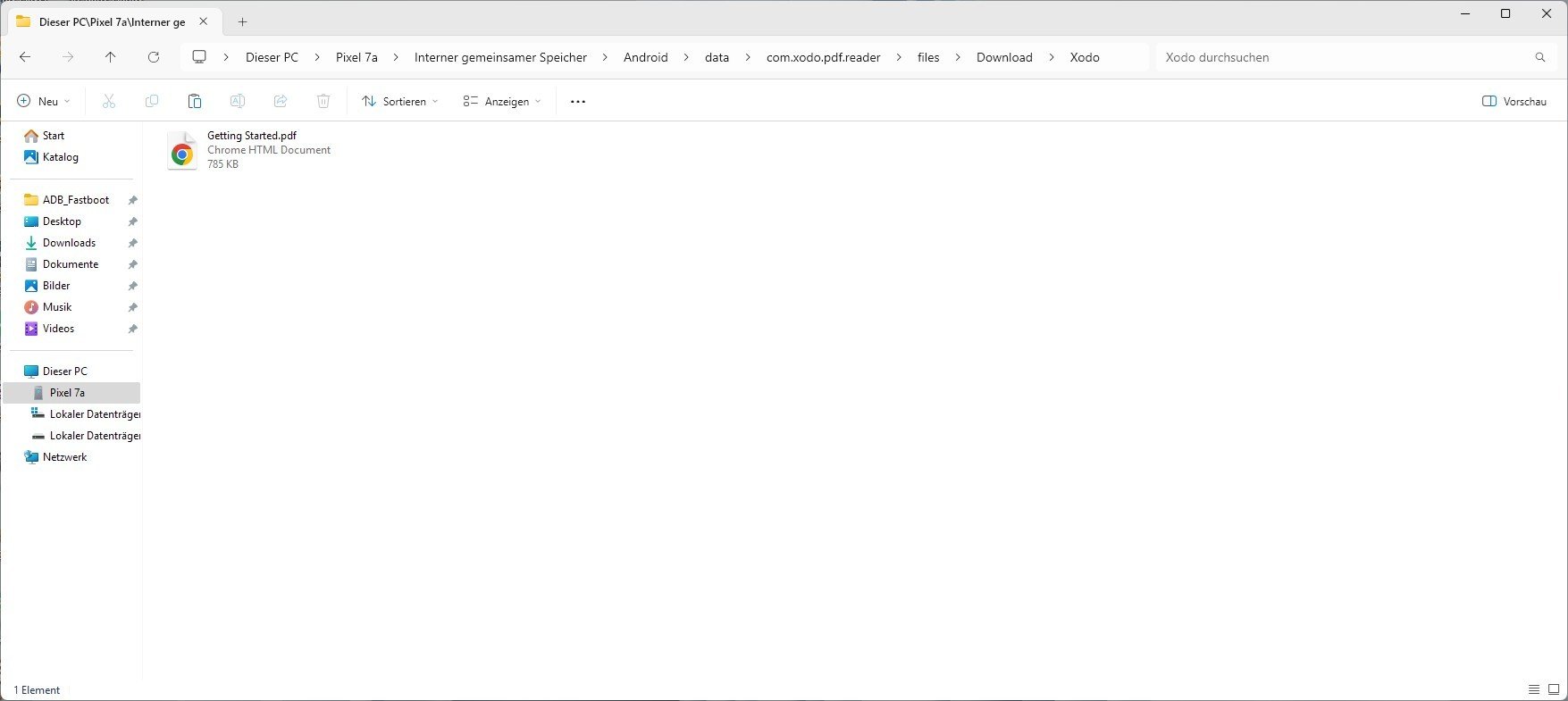Switch to details list view icon
The height and width of the screenshot is (701, 1568).
point(1533,690)
